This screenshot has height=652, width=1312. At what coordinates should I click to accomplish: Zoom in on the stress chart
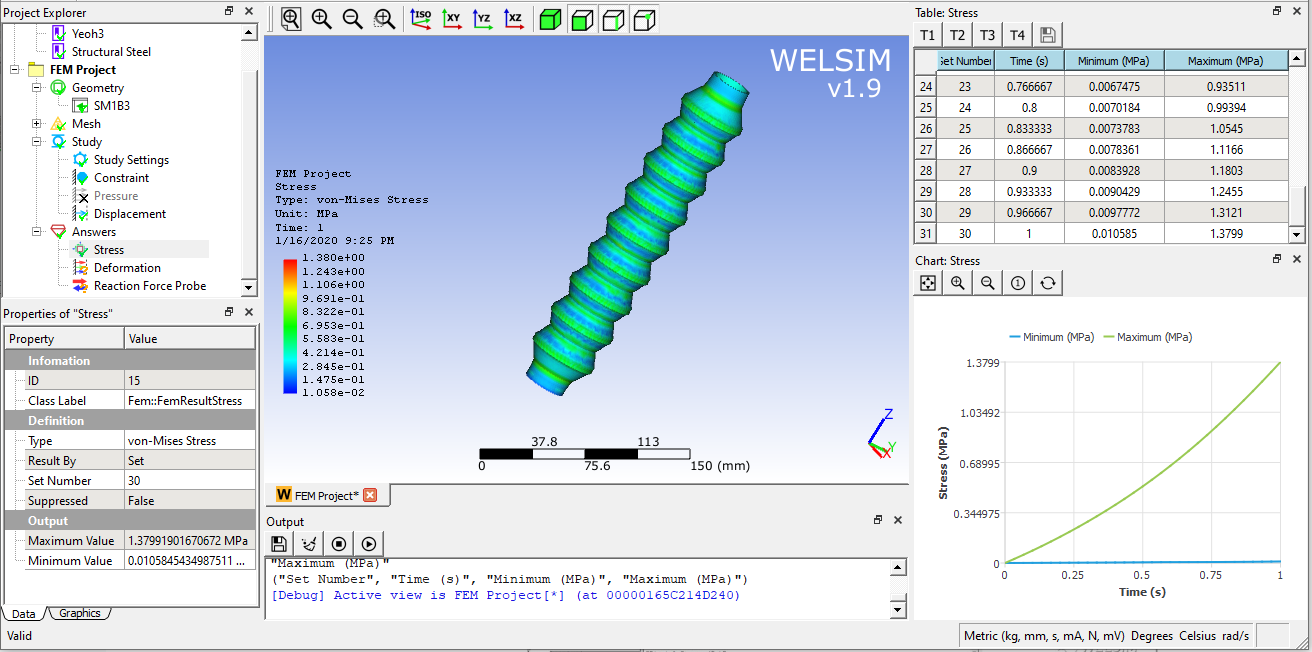pyautogui.click(x=958, y=283)
